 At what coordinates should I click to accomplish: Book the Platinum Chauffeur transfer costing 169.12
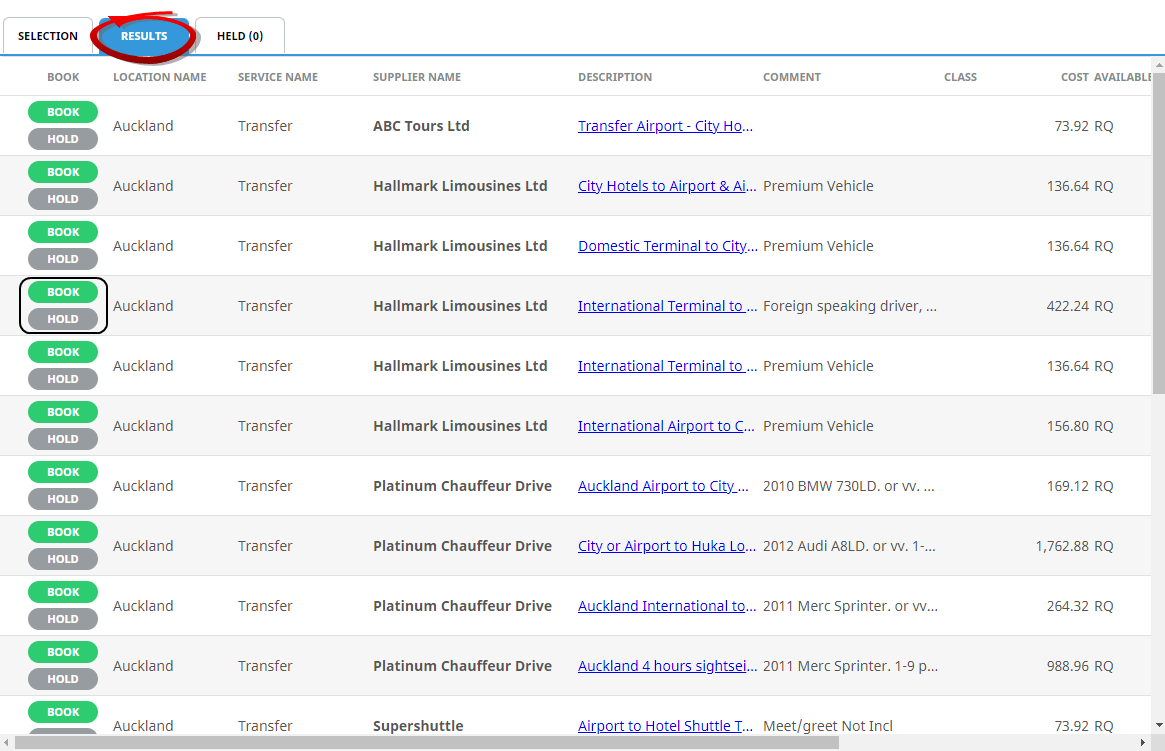click(63, 472)
